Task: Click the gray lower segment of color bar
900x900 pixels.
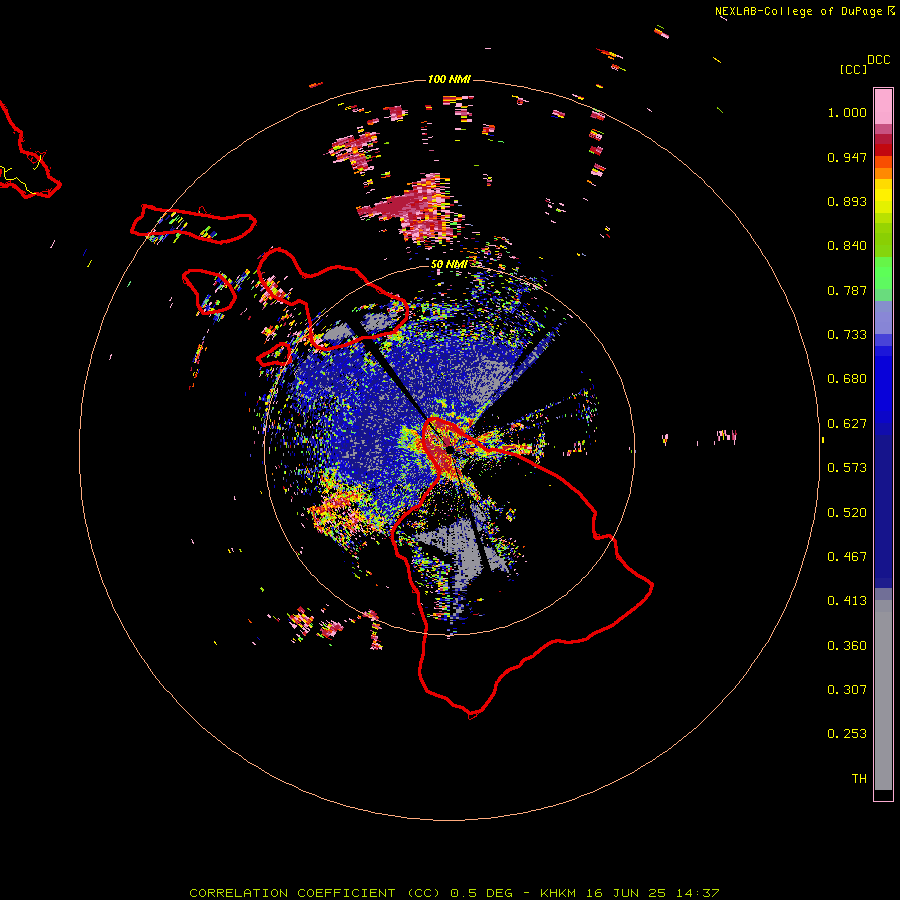Action: click(x=883, y=695)
